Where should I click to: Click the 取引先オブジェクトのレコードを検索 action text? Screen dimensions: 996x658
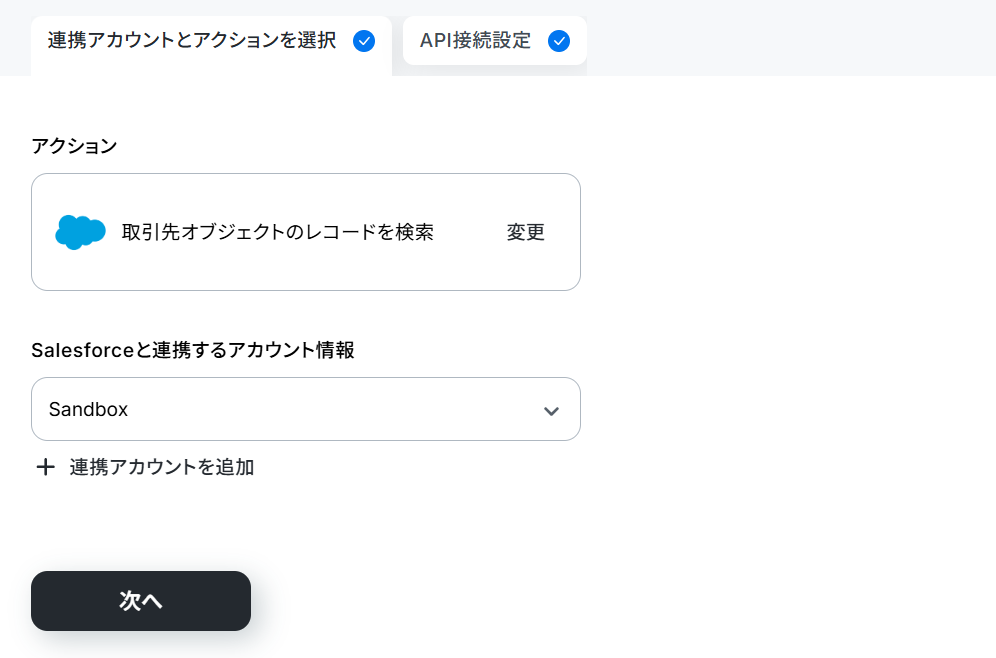pos(278,232)
